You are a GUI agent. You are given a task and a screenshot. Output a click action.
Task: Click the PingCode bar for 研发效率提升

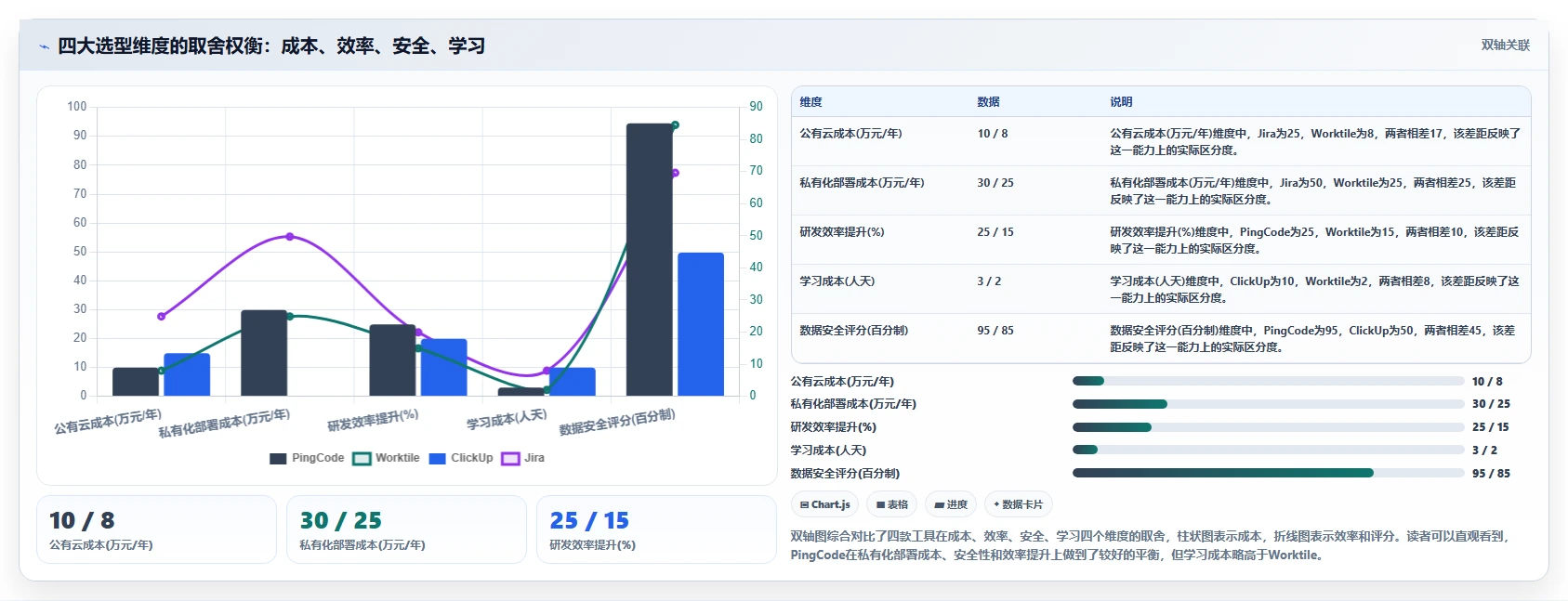pos(392,360)
